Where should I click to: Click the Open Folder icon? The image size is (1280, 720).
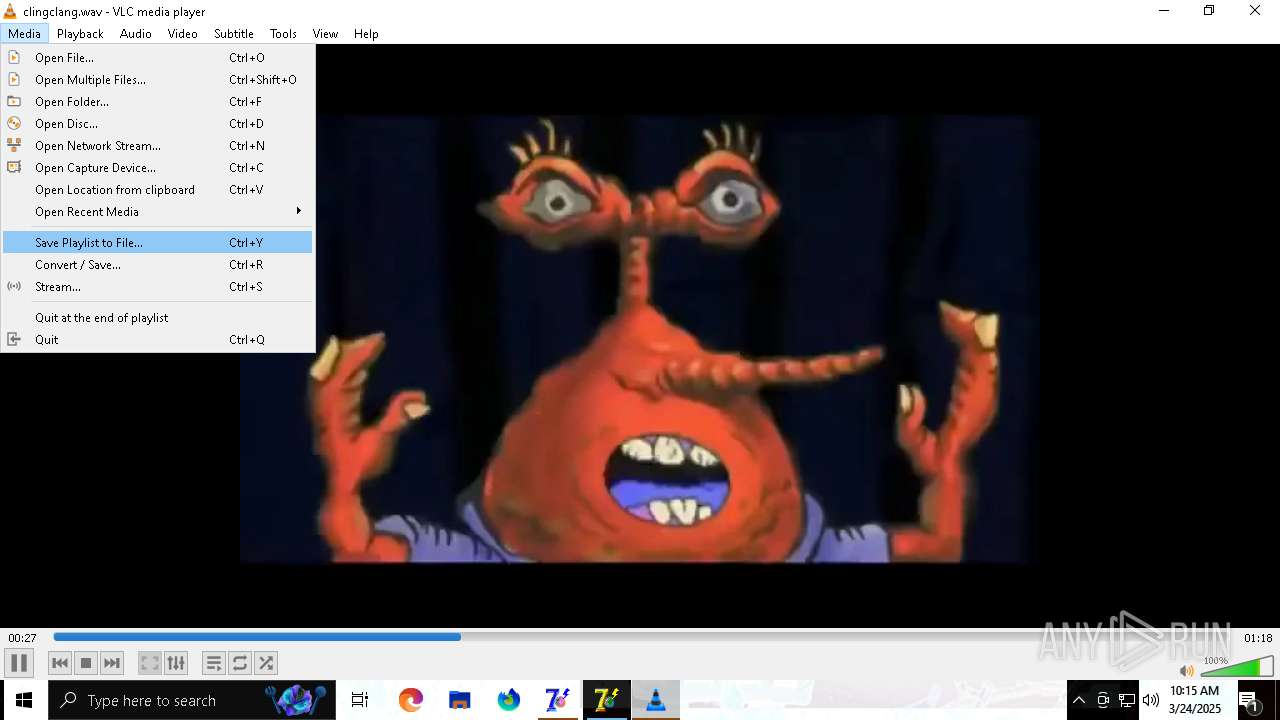(x=14, y=102)
